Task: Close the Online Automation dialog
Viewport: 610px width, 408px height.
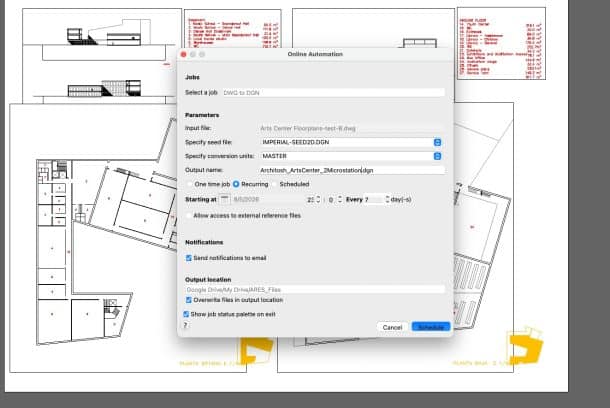Action: [x=184, y=54]
